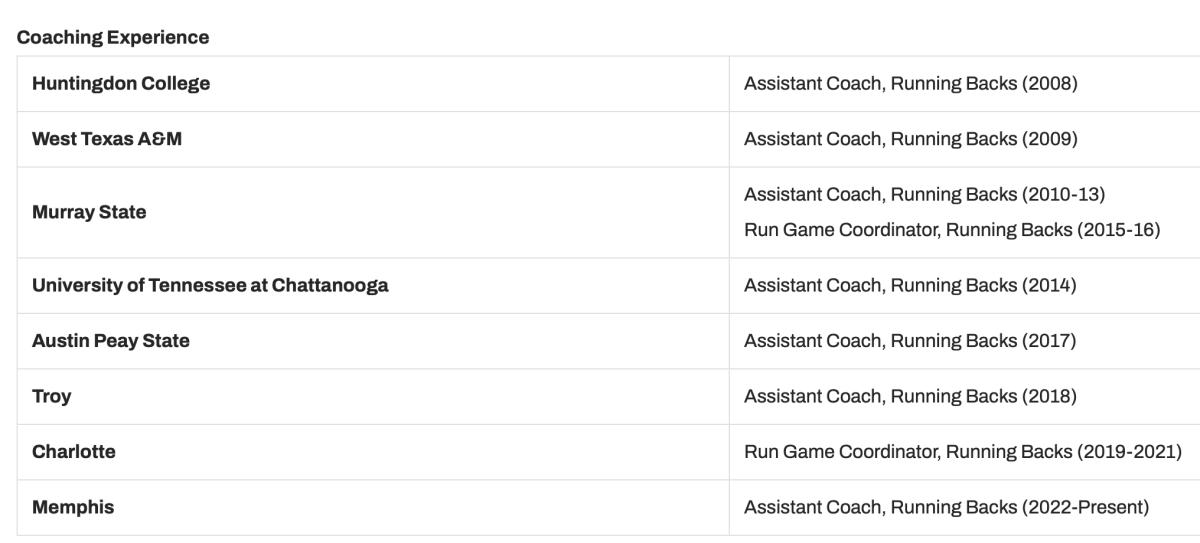Select Assistant Coach, Running Backs (2017)
This screenshot has width=1200, height=543.
coord(910,341)
